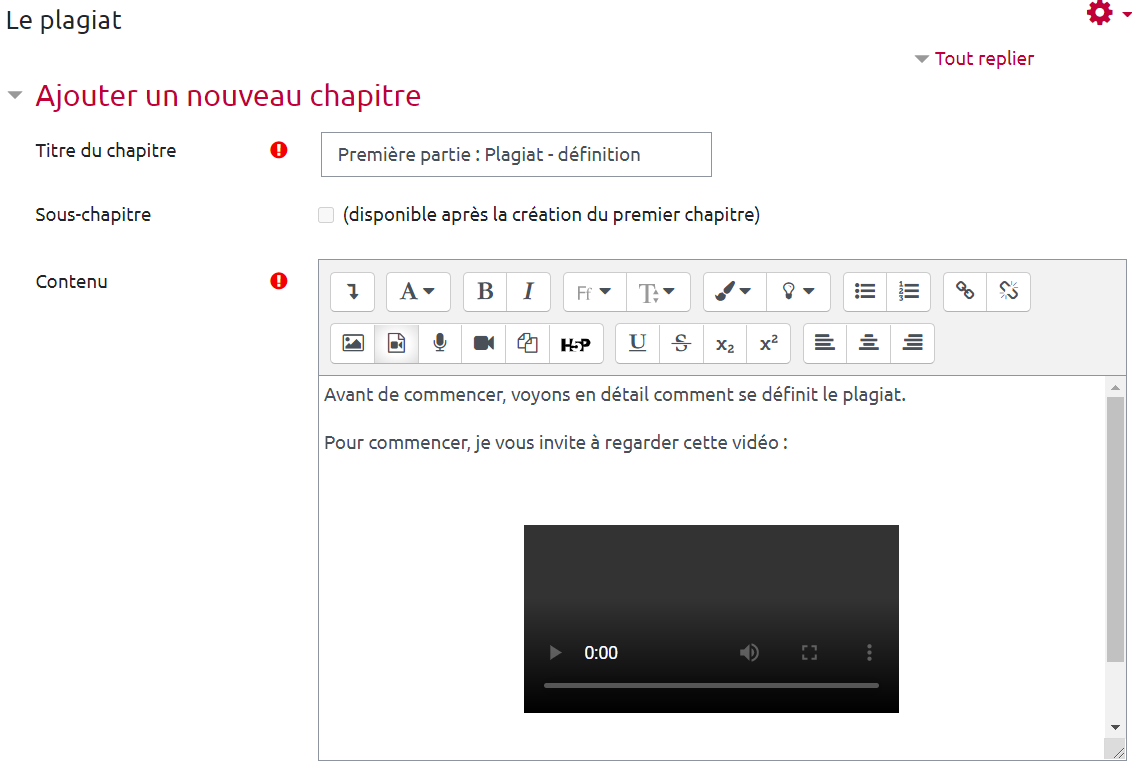The height and width of the screenshot is (770, 1132).
Task: Click the unlink broken-chain icon
Action: click(x=1008, y=292)
